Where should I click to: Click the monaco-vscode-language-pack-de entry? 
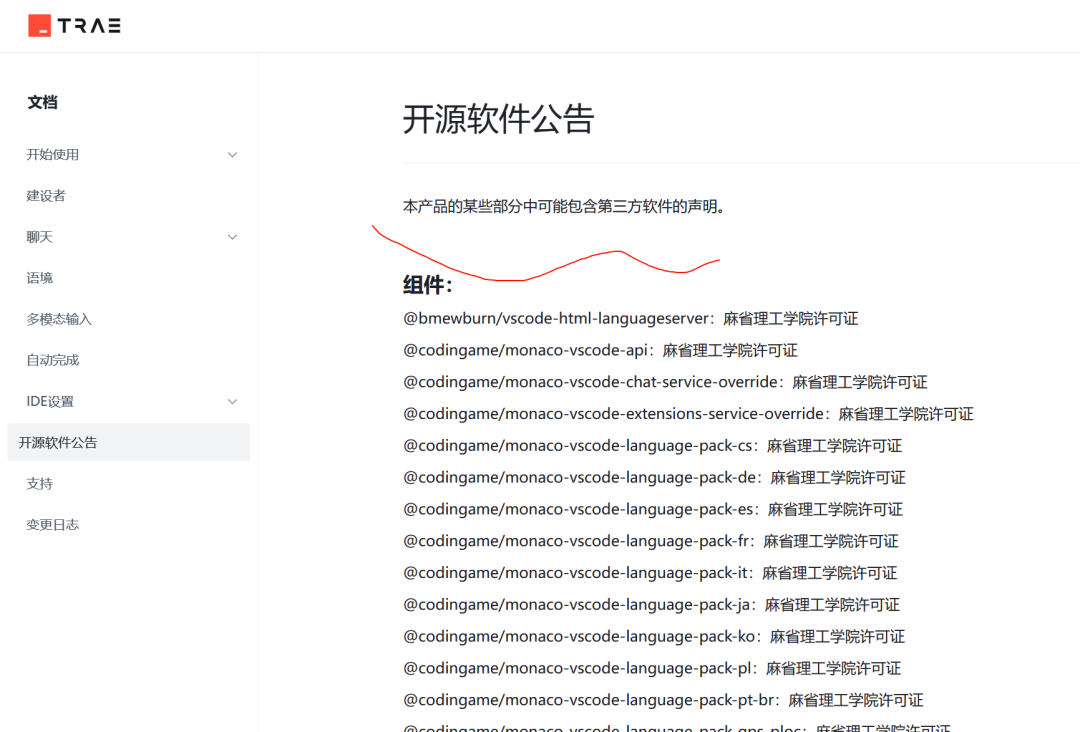click(x=654, y=477)
